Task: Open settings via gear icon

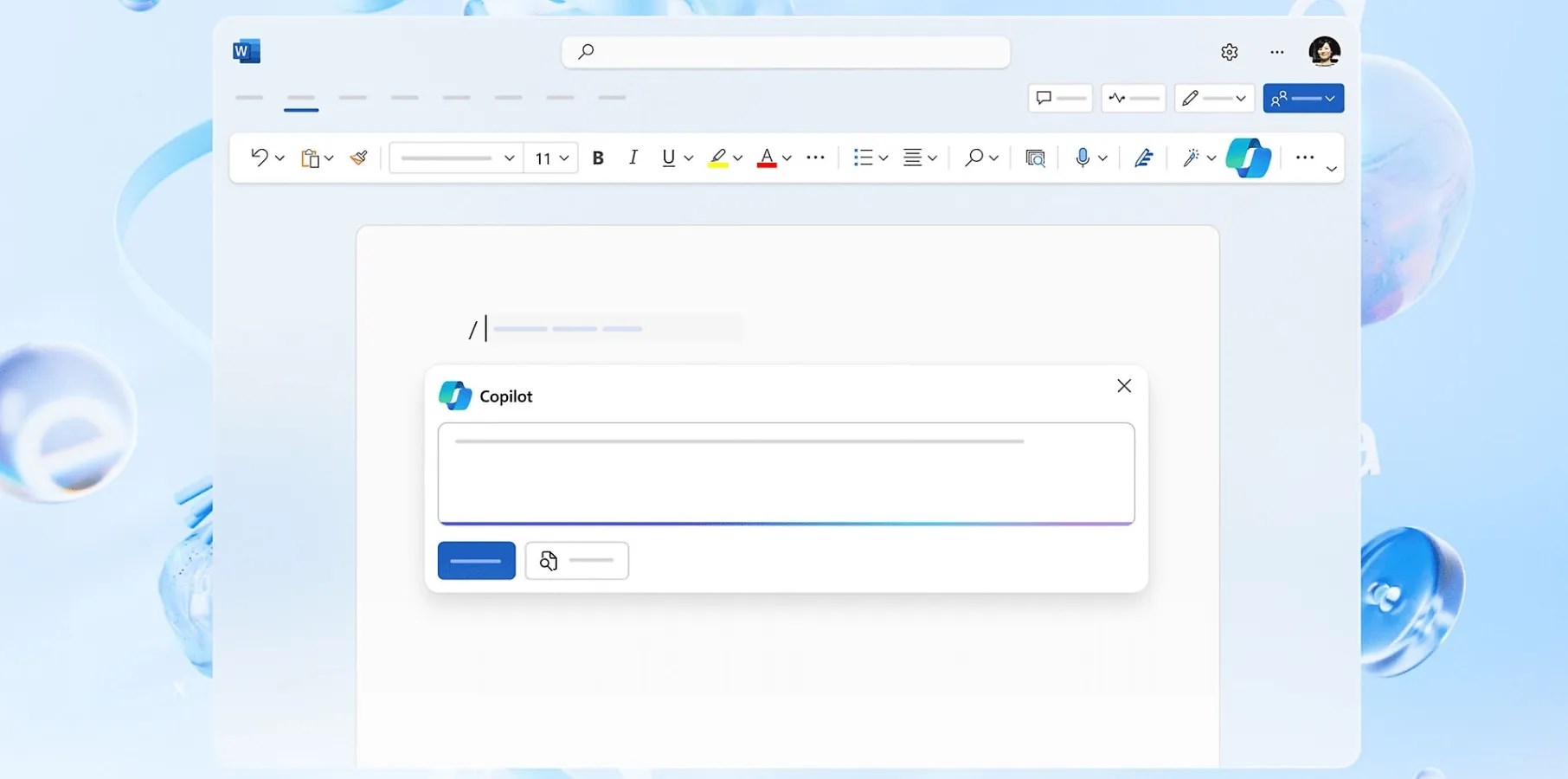Action: (1229, 52)
